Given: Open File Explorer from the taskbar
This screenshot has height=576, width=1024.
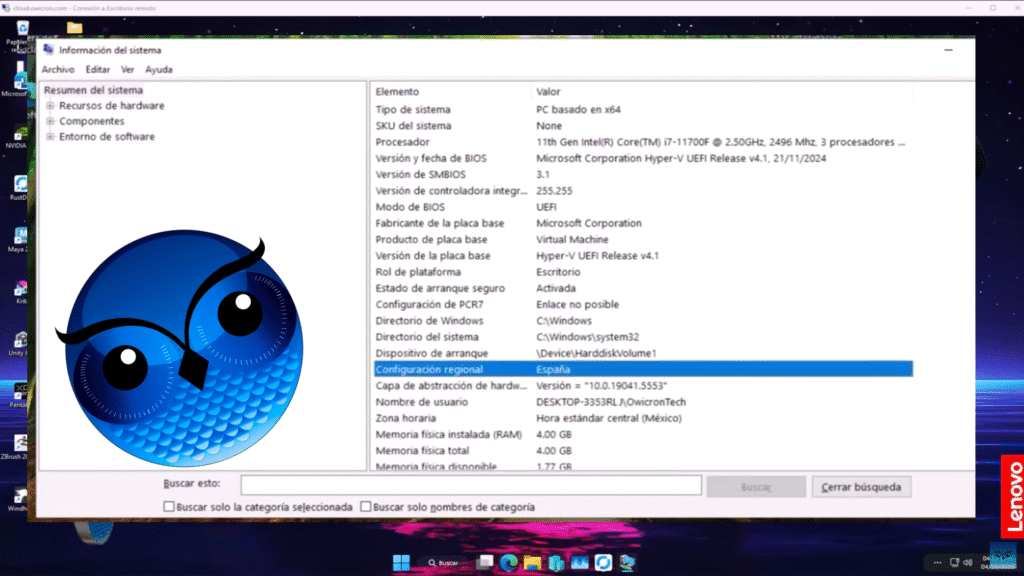Looking at the screenshot, I should pyautogui.click(x=532, y=562).
